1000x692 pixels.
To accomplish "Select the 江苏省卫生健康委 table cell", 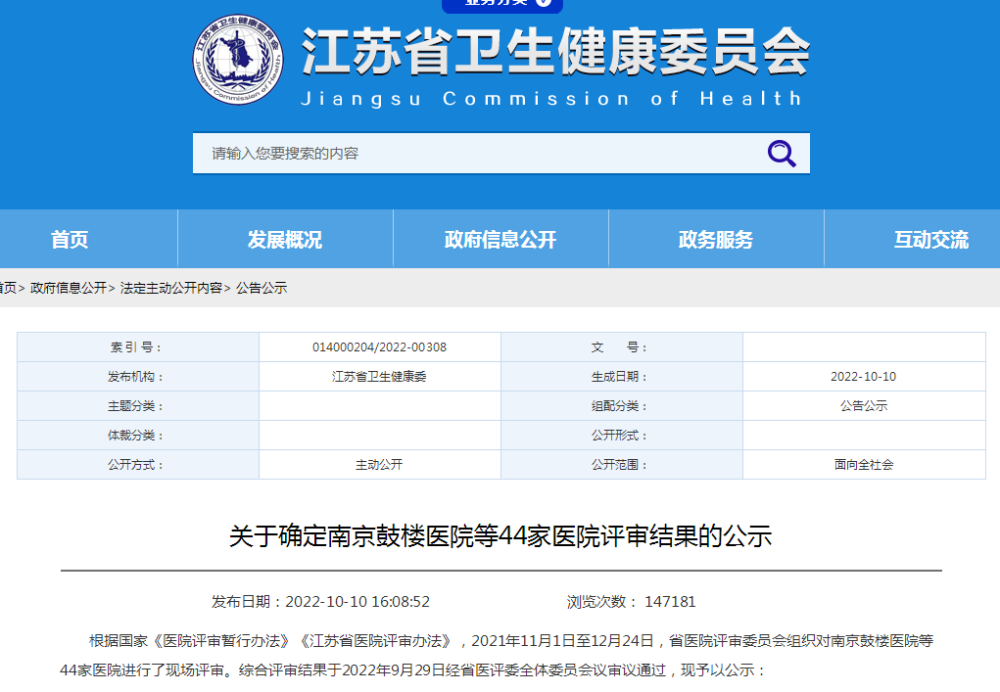I will pyautogui.click(x=379, y=377).
